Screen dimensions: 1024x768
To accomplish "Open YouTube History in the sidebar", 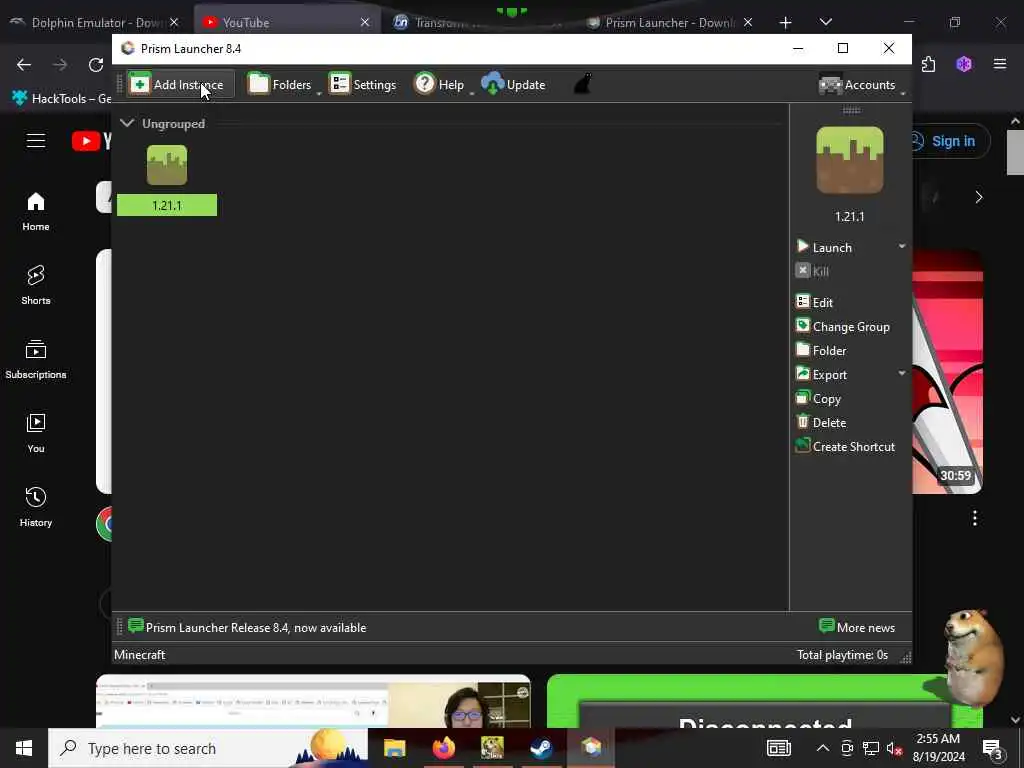I will [x=36, y=507].
